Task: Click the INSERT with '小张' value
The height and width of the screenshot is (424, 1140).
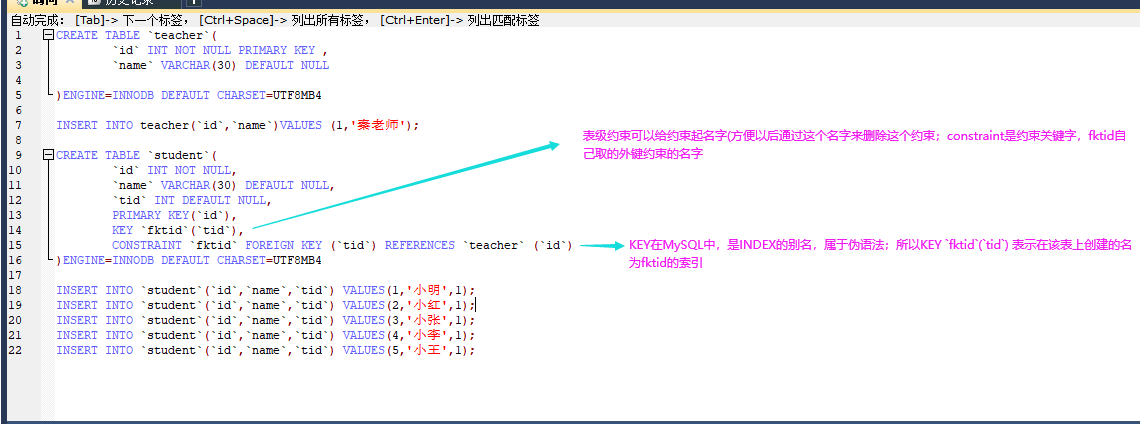Action: coord(265,320)
